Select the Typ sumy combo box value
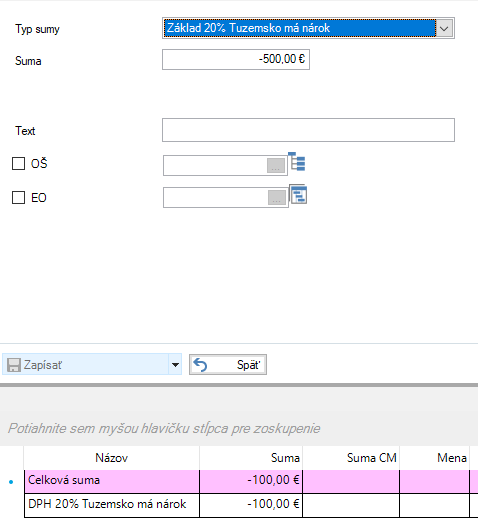This screenshot has width=478, height=531. pos(300,28)
